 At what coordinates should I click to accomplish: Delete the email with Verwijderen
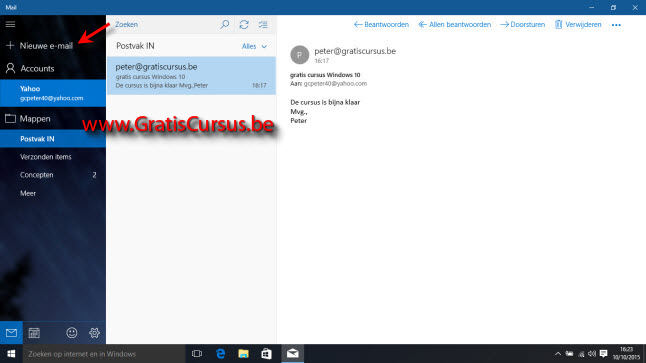[578, 25]
